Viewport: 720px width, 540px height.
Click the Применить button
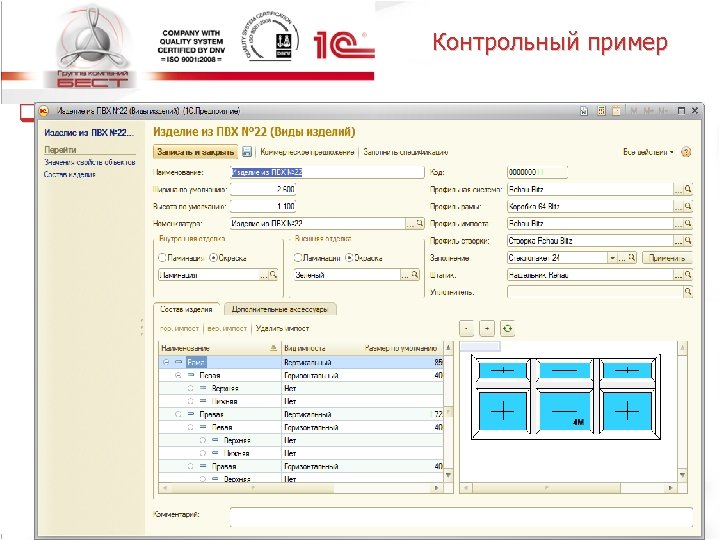666,258
